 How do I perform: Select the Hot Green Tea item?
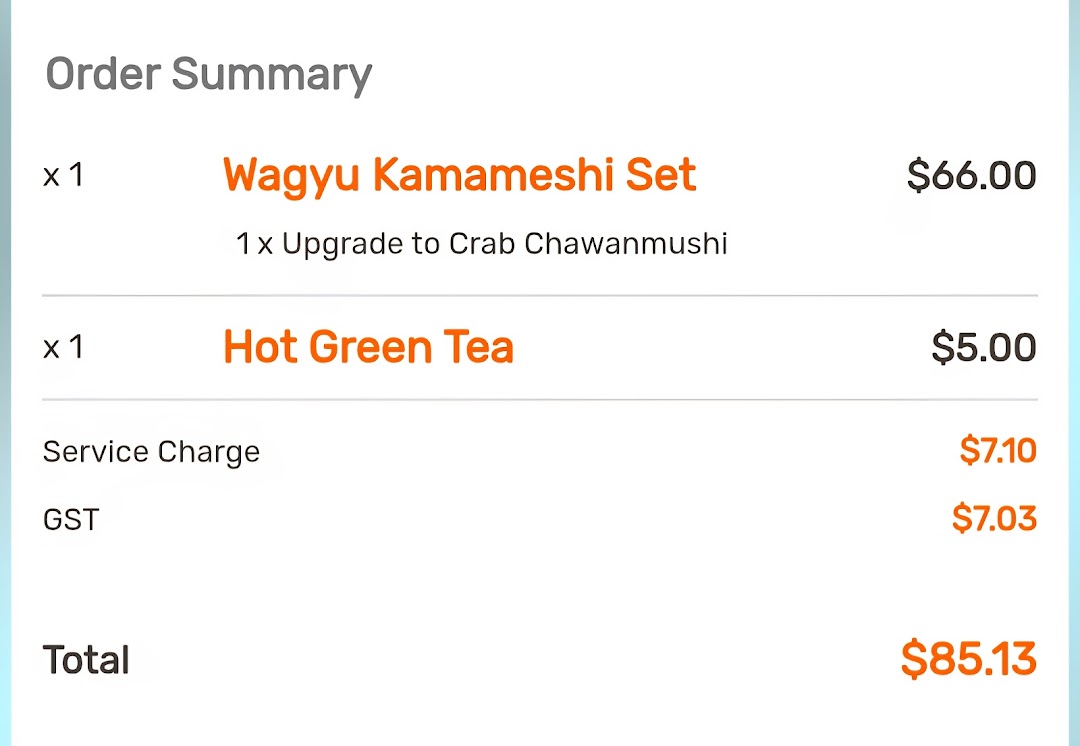[x=368, y=347]
